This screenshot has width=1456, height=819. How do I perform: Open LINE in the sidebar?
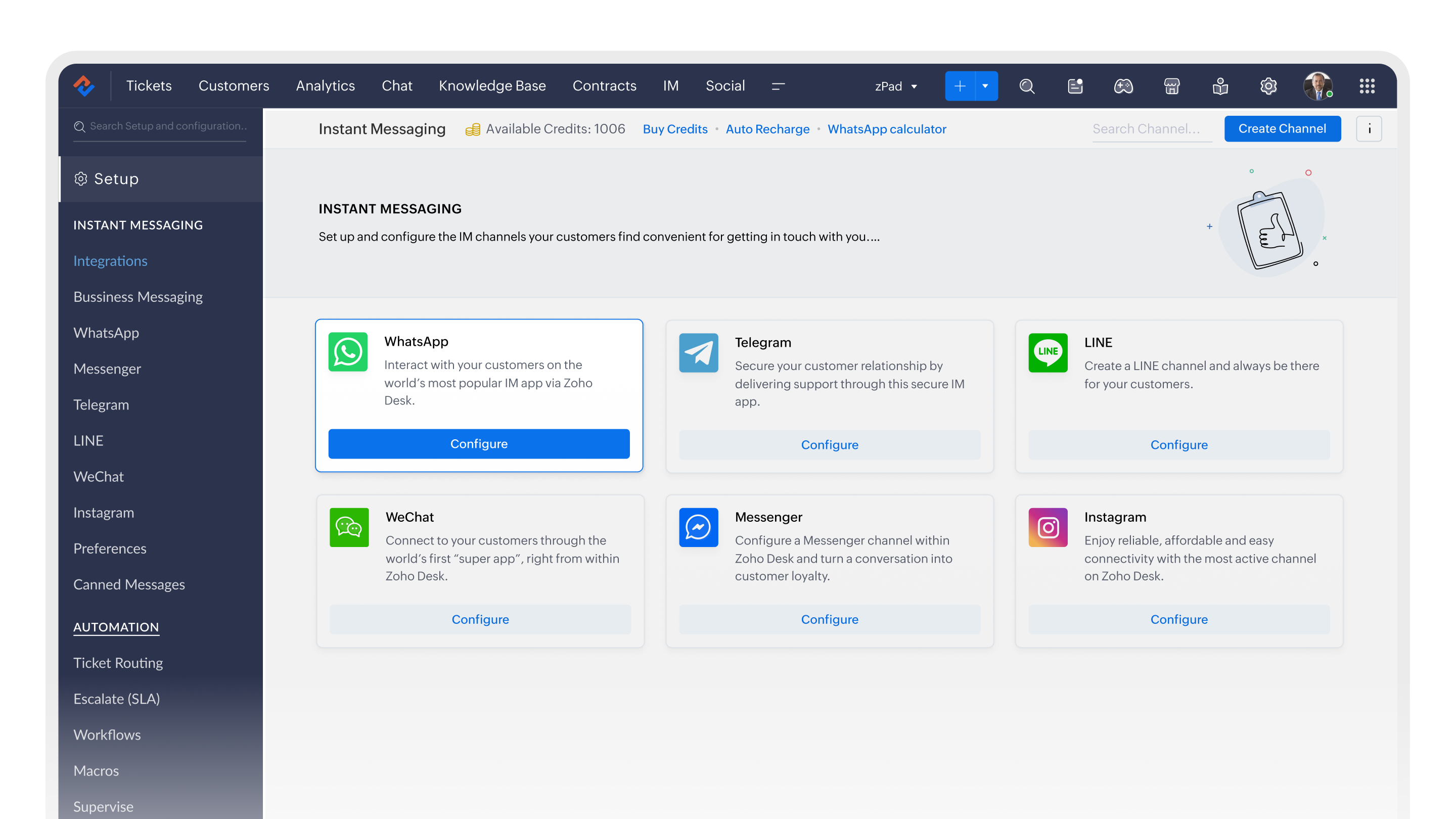coord(88,440)
